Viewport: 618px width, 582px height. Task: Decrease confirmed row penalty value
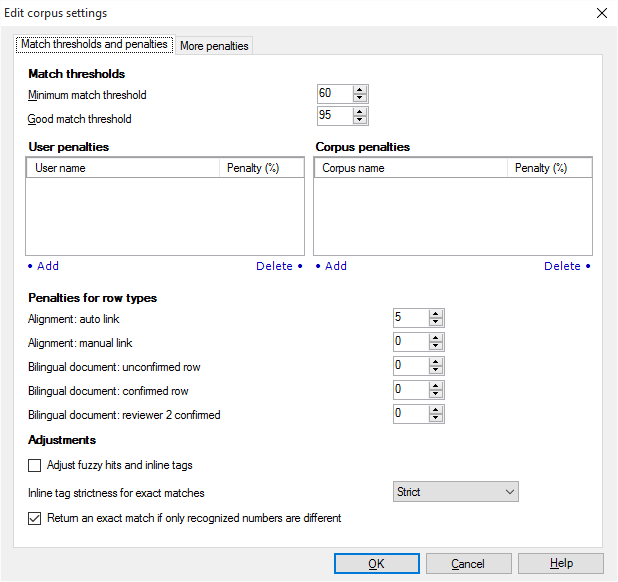click(x=435, y=395)
